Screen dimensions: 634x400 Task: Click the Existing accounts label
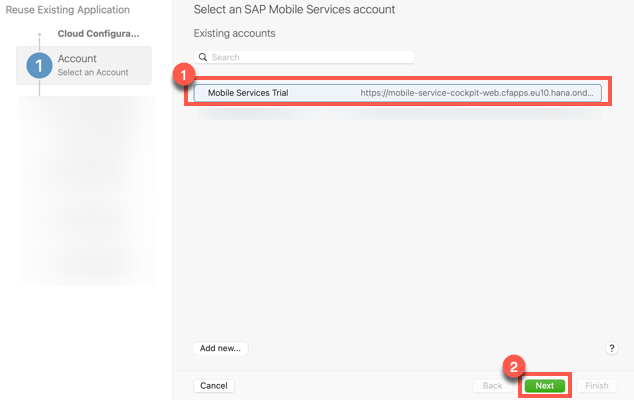tap(235, 33)
